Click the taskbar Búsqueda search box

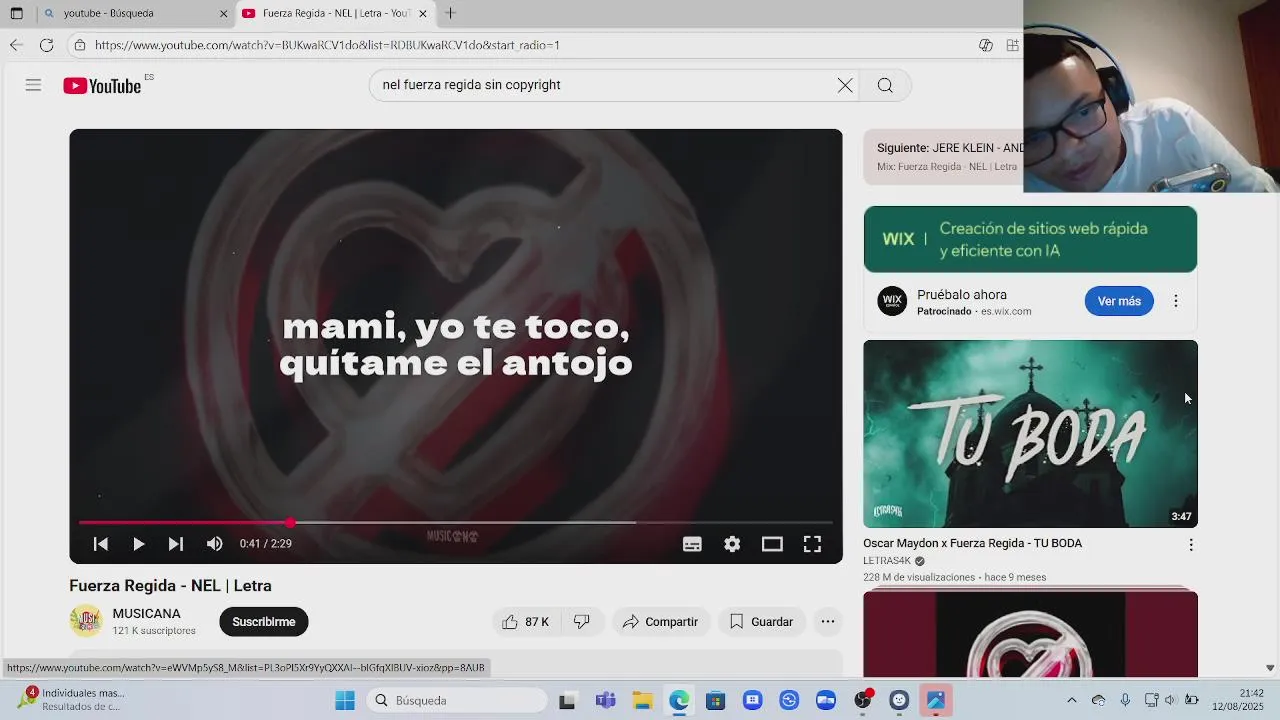[457, 700]
